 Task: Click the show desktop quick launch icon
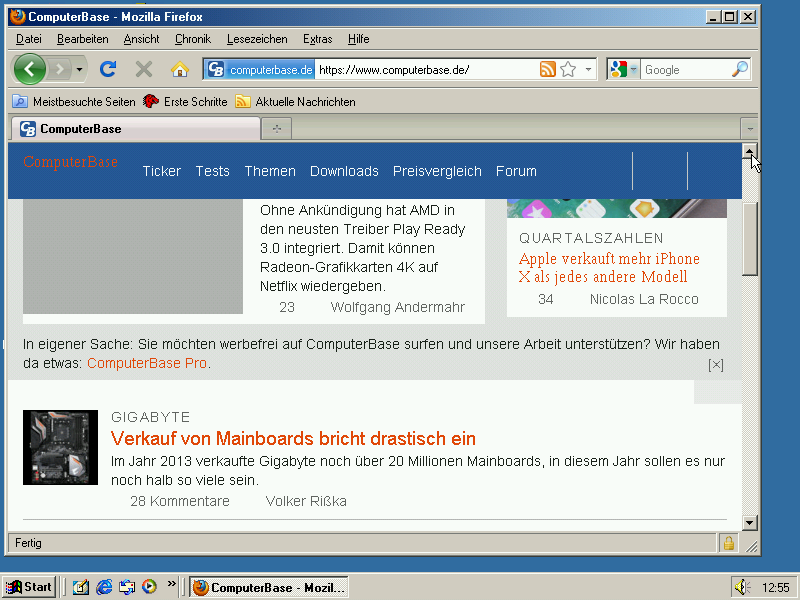(x=81, y=587)
